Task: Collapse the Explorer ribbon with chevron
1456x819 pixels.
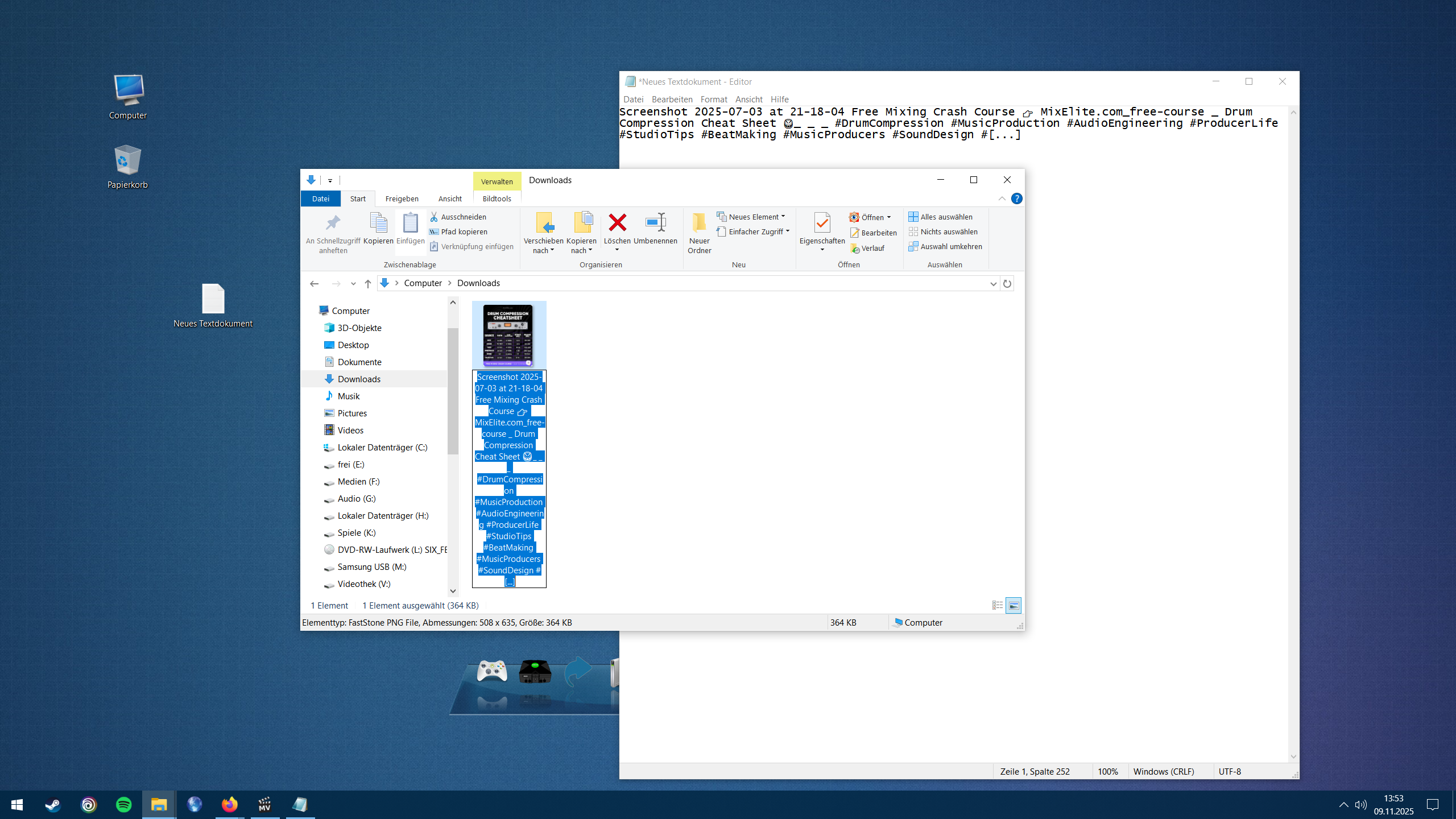Action: [x=1002, y=198]
